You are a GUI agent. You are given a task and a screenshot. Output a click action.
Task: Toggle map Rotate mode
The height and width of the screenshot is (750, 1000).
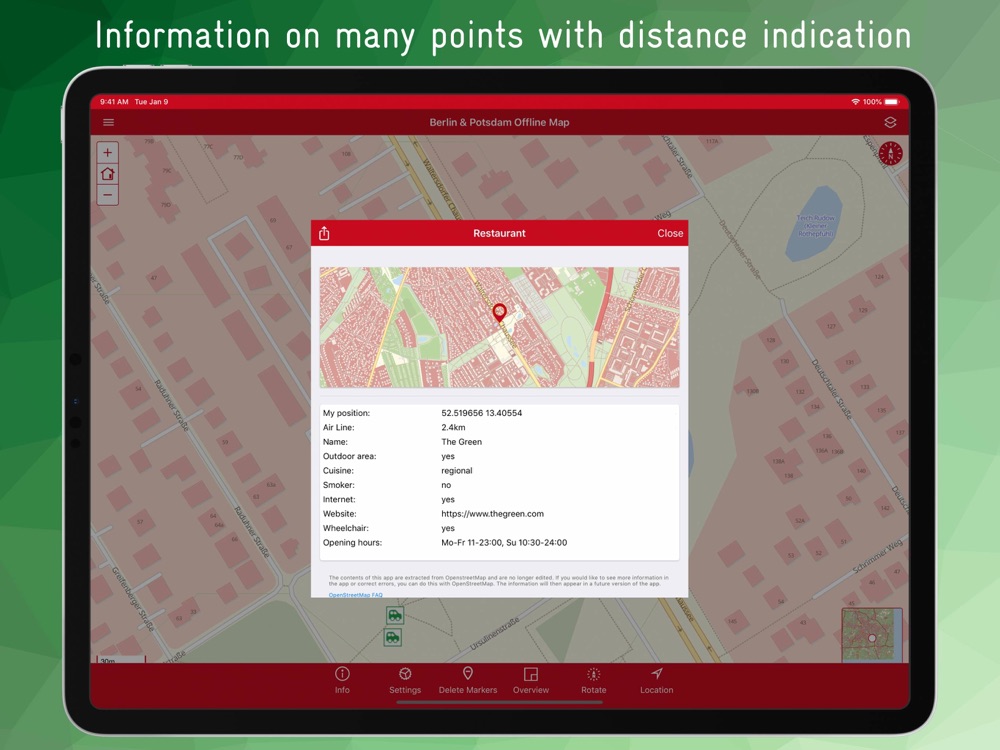pos(594,680)
